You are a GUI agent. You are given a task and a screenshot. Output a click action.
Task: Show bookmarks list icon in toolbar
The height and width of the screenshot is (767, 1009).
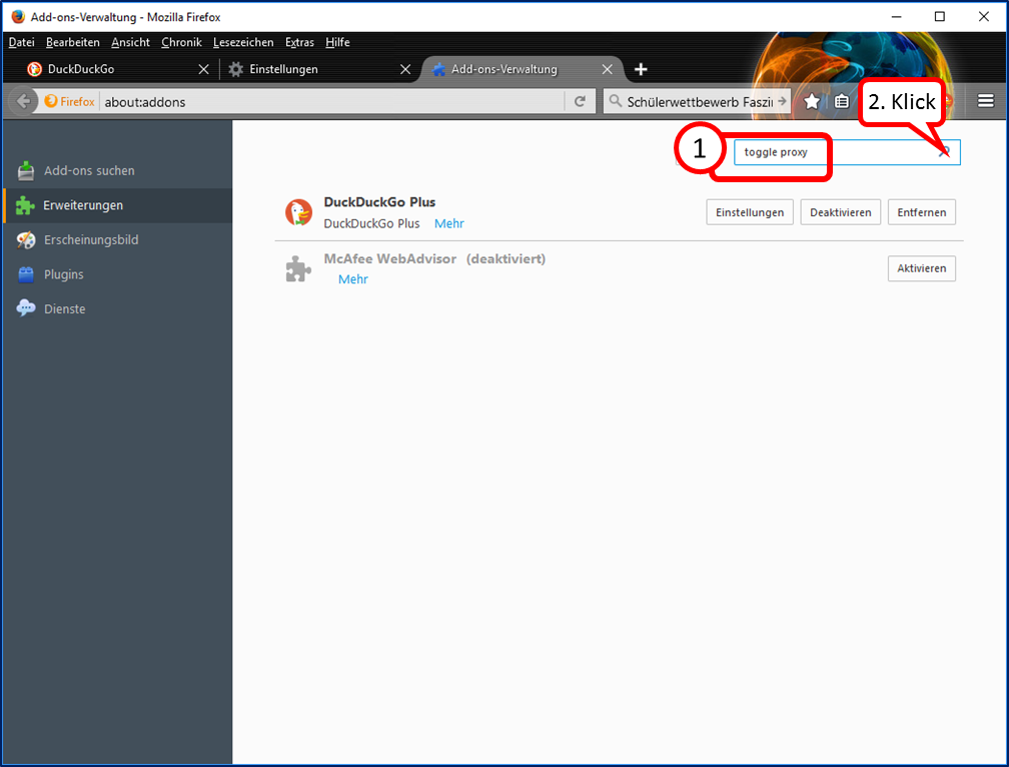[x=842, y=102]
